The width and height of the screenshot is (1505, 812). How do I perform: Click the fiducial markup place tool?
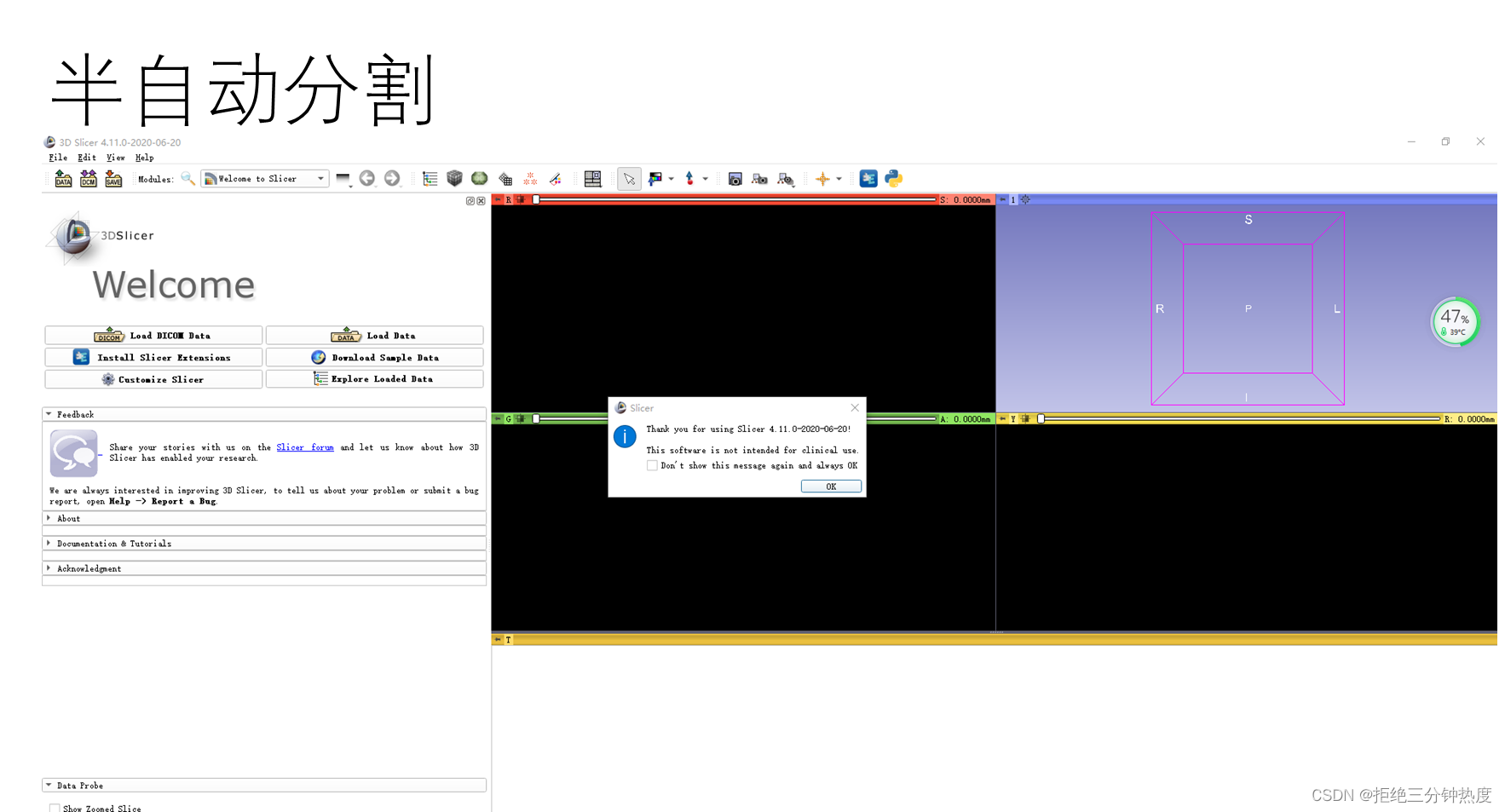pyautogui.click(x=689, y=179)
